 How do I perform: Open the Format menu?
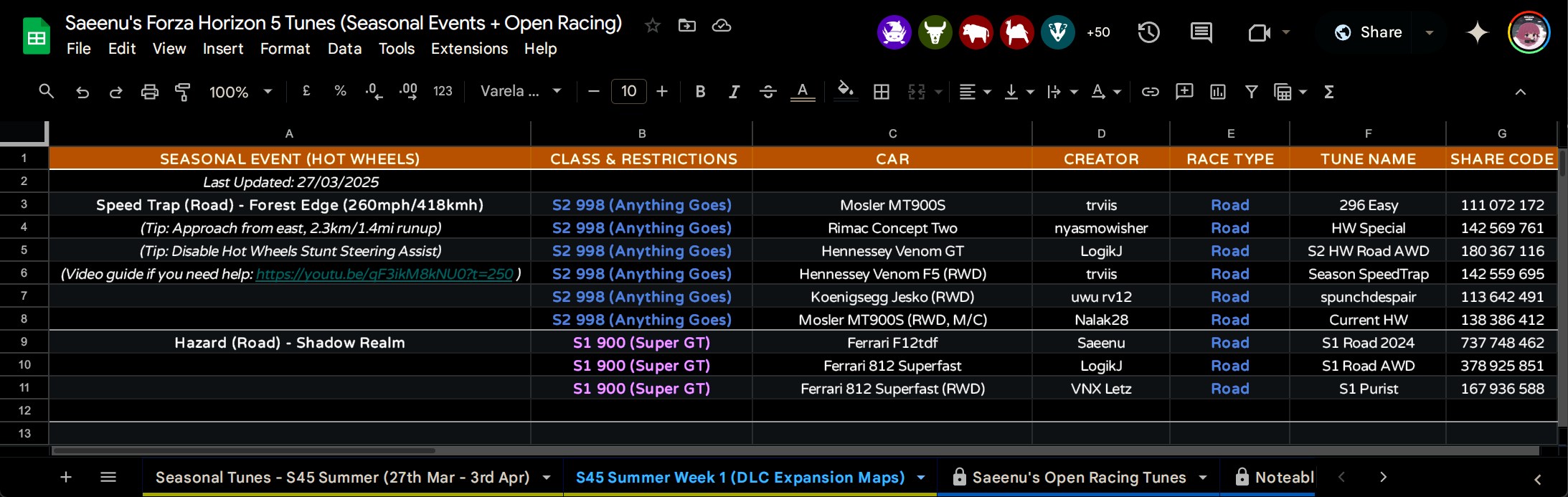(x=285, y=49)
